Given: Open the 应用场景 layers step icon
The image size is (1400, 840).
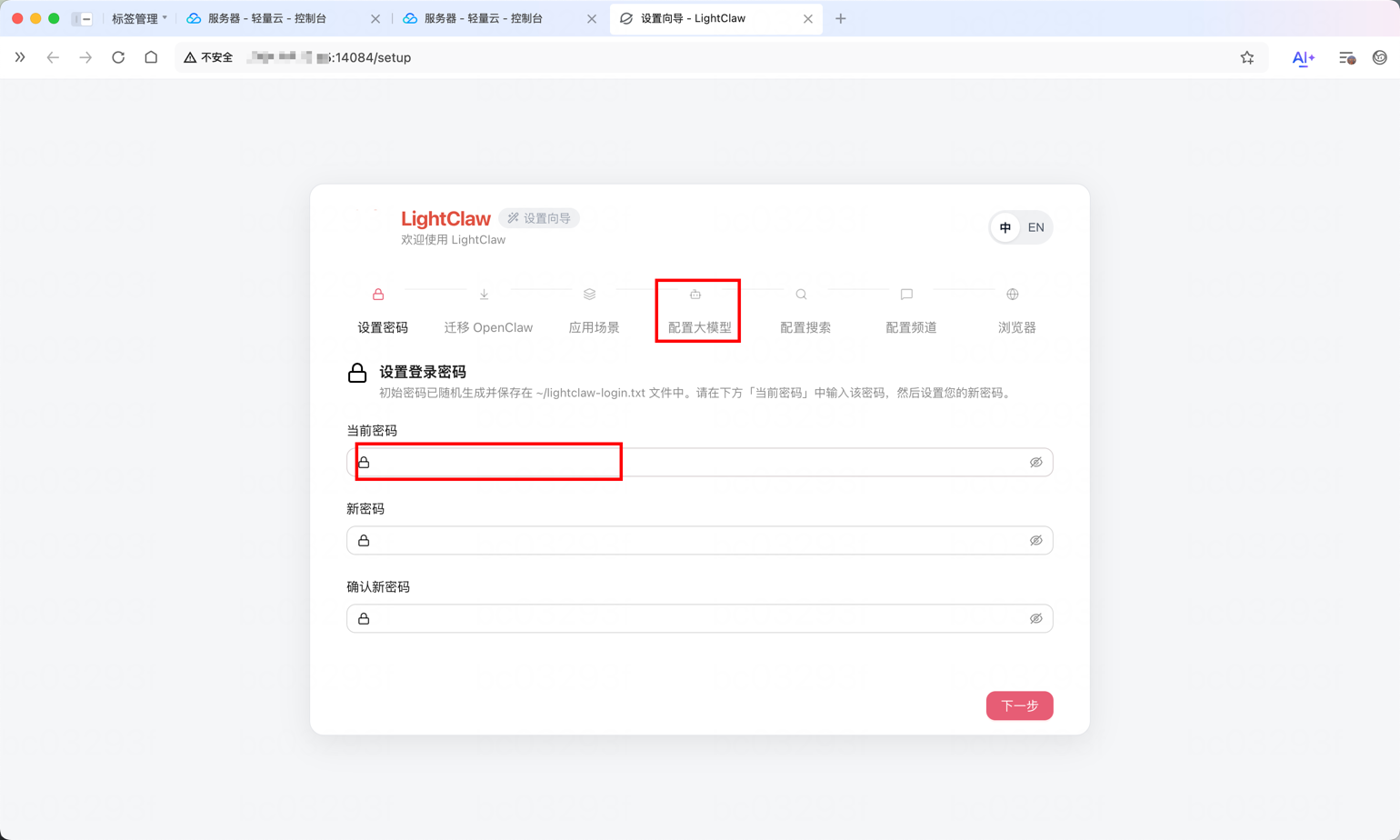Looking at the screenshot, I should click(x=591, y=294).
